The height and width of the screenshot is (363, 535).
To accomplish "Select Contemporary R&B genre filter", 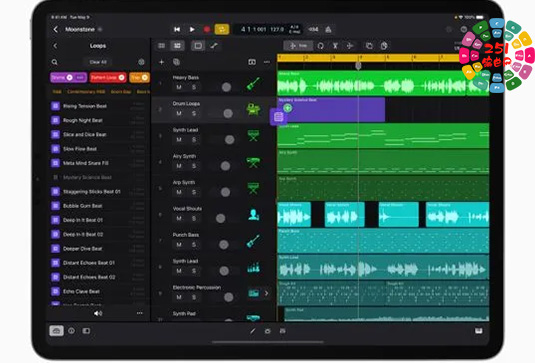I will pos(86,92).
